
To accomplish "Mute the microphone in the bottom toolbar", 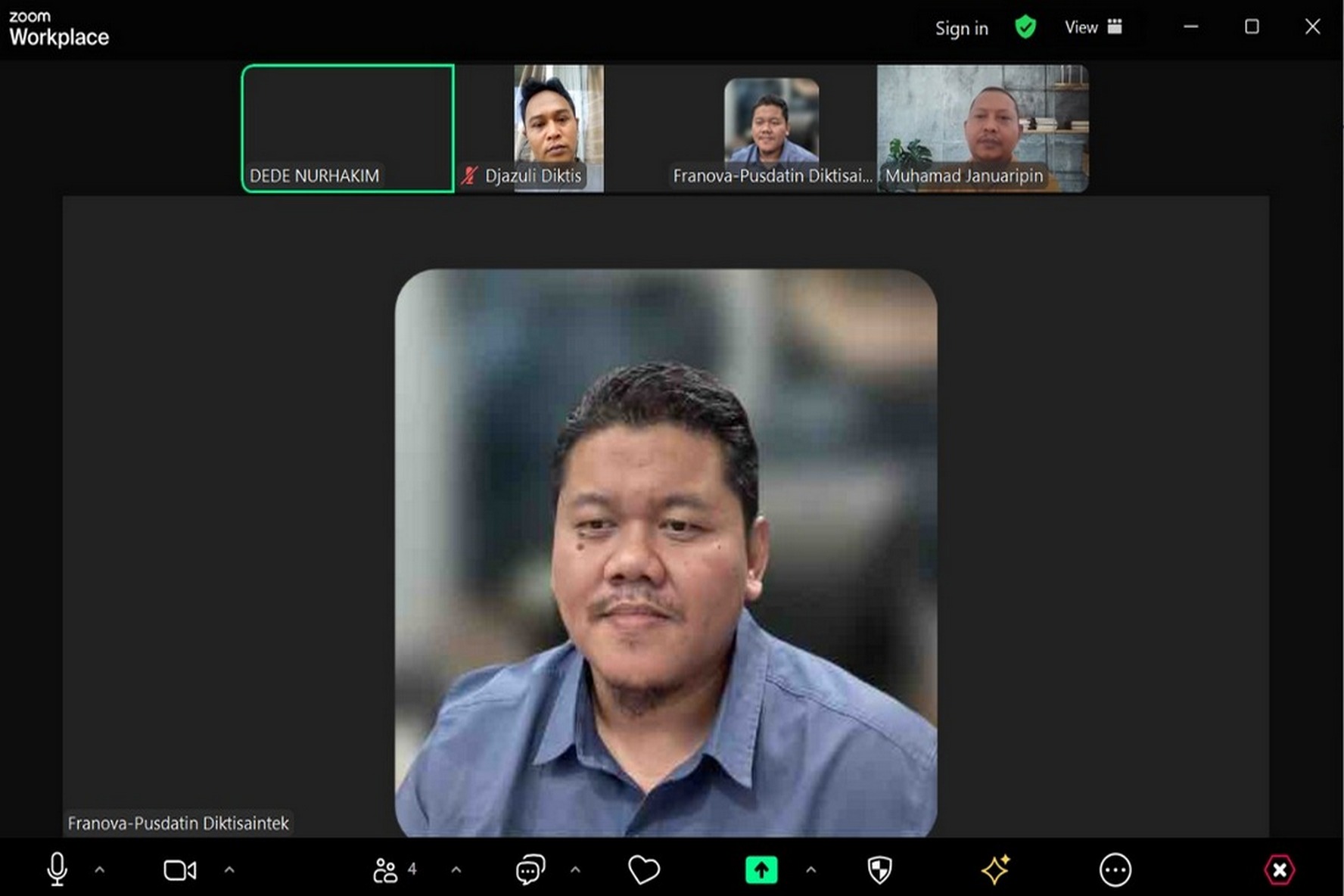I will (58, 870).
